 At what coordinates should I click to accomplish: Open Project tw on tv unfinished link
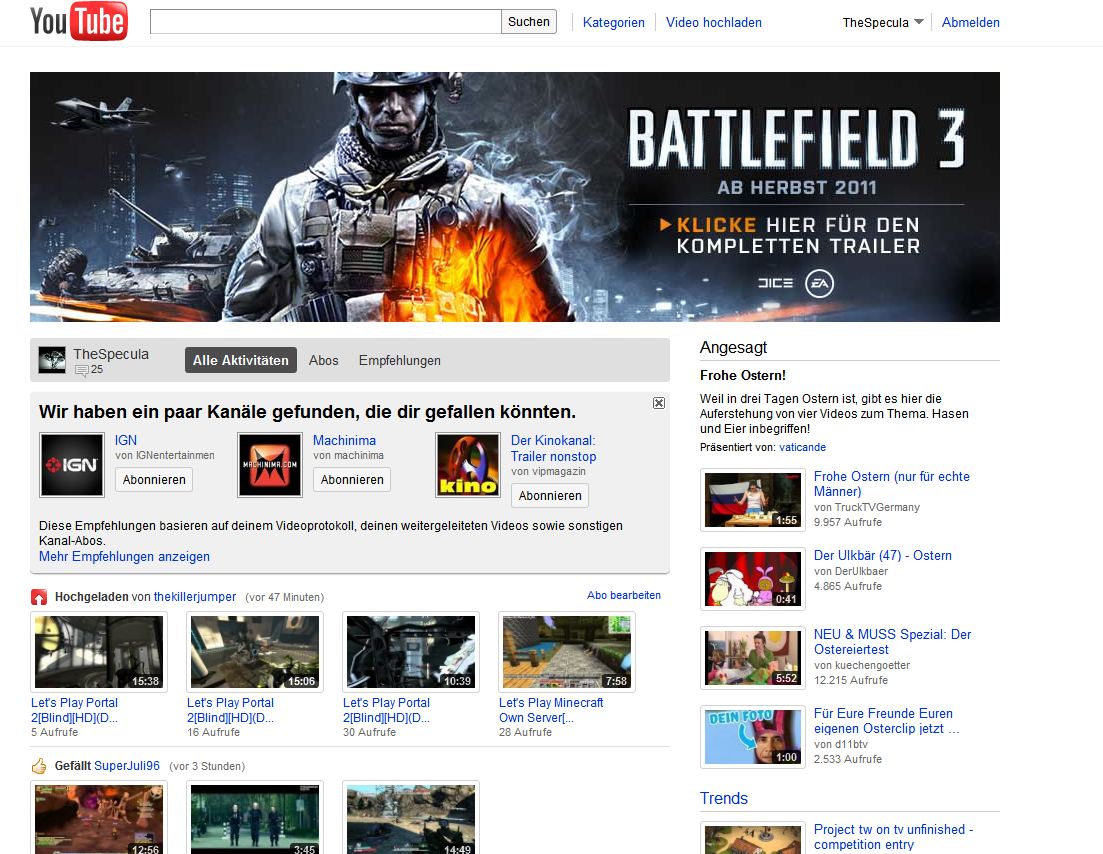[893, 837]
